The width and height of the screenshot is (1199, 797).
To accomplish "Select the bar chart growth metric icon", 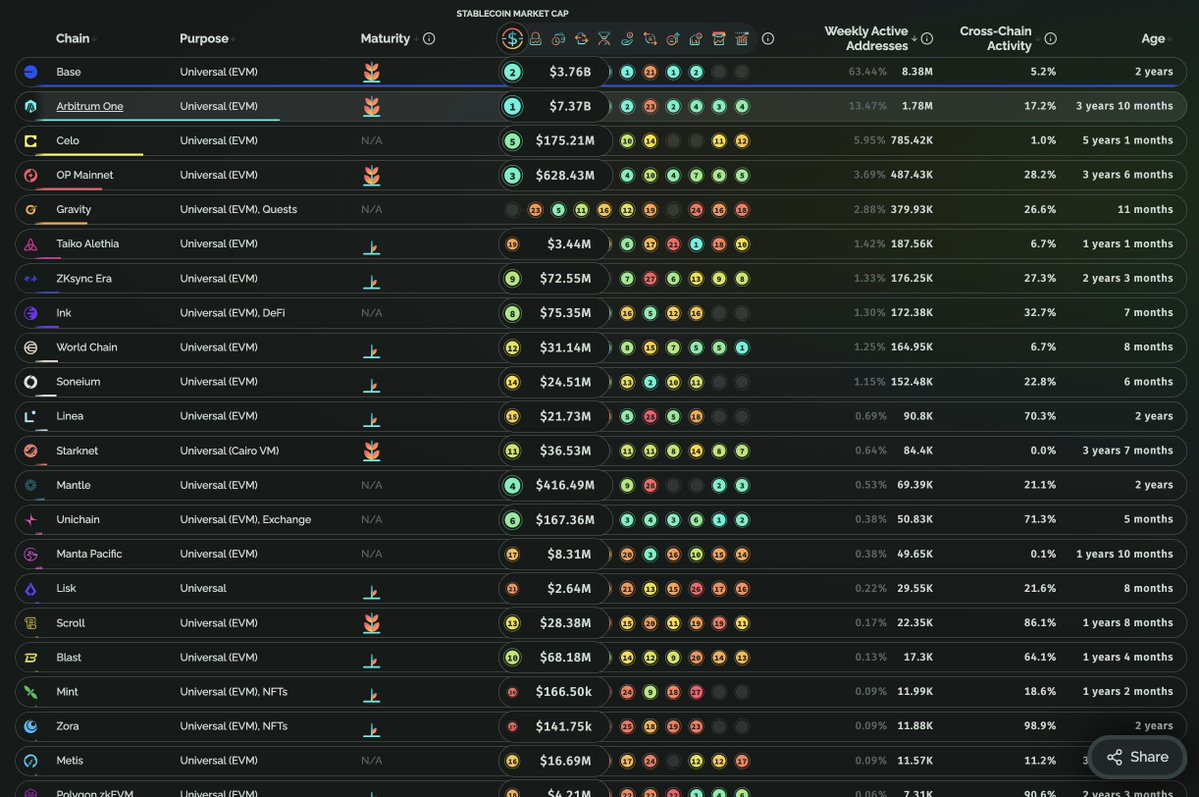I will [x=742, y=38].
